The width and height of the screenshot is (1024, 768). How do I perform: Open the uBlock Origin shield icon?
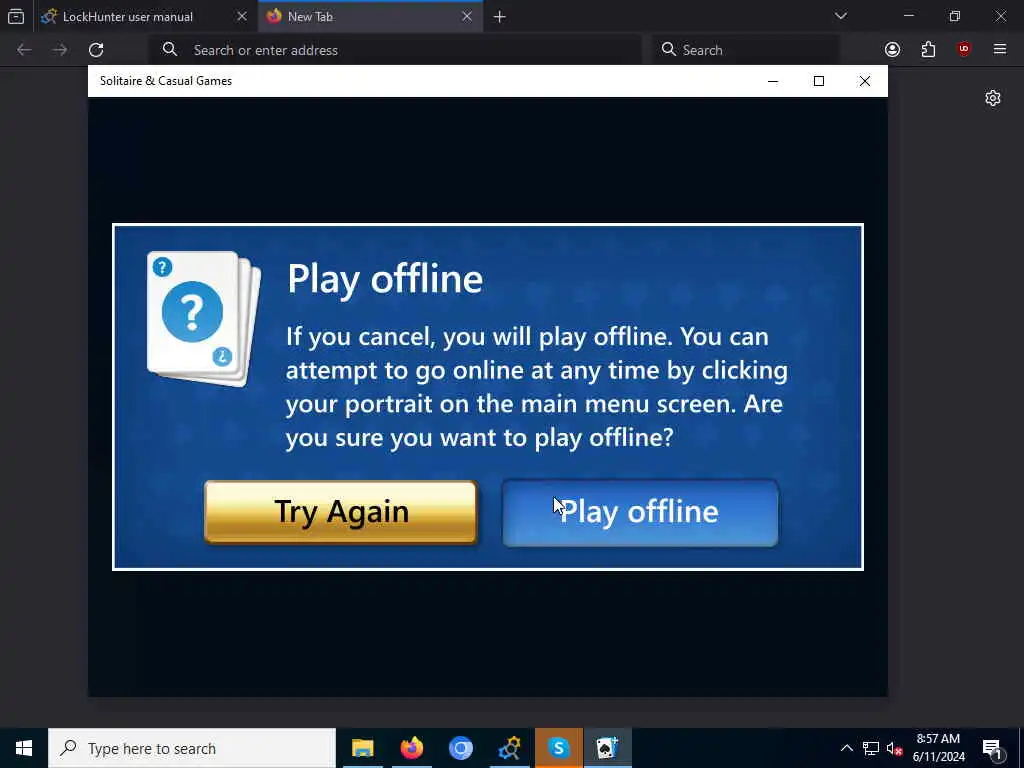[964, 50]
